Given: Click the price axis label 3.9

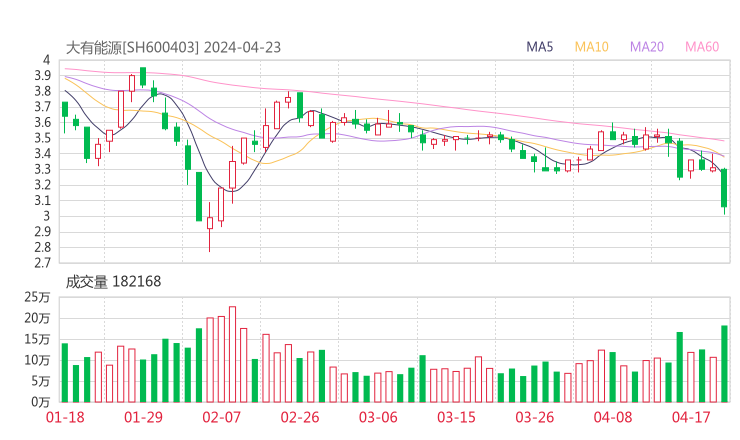Looking at the screenshot, I should [42, 76].
